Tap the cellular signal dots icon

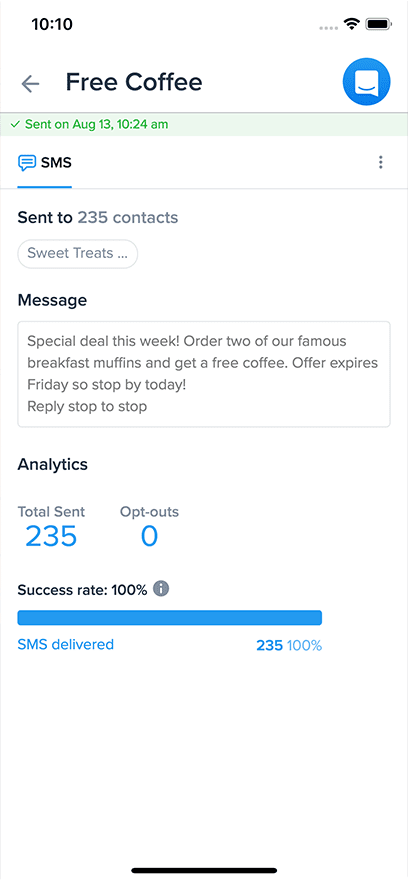[329, 26]
